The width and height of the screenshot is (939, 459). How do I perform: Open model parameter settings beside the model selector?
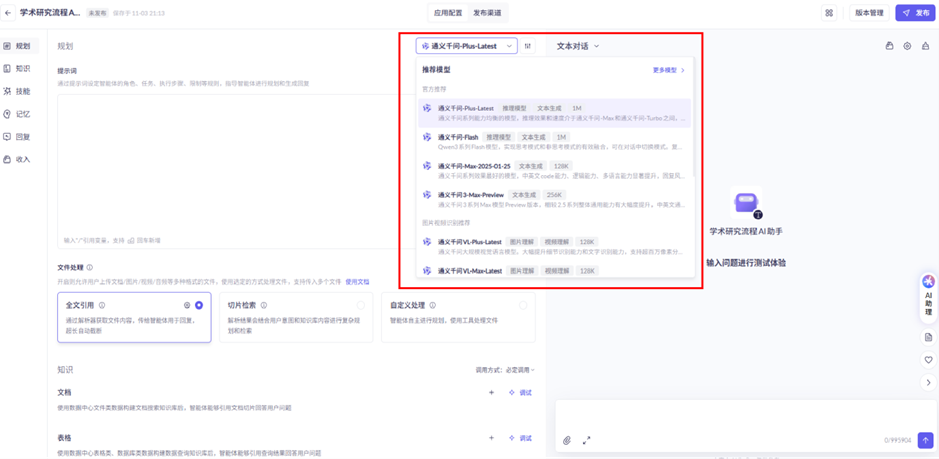coord(528,46)
